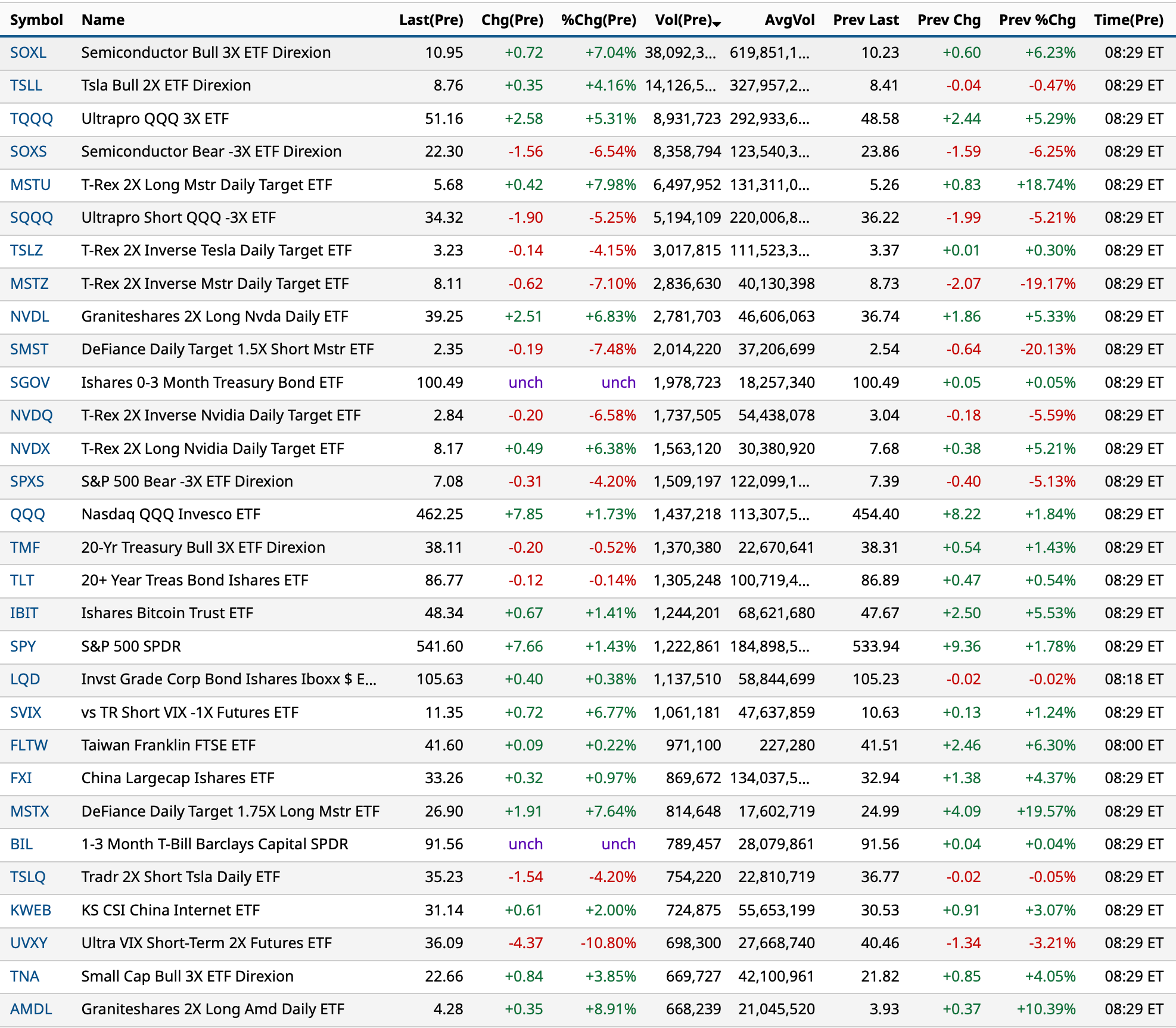Viewport: 1176px width, 1028px height.
Task: Open the UVXY ticker link
Action: 29,943
